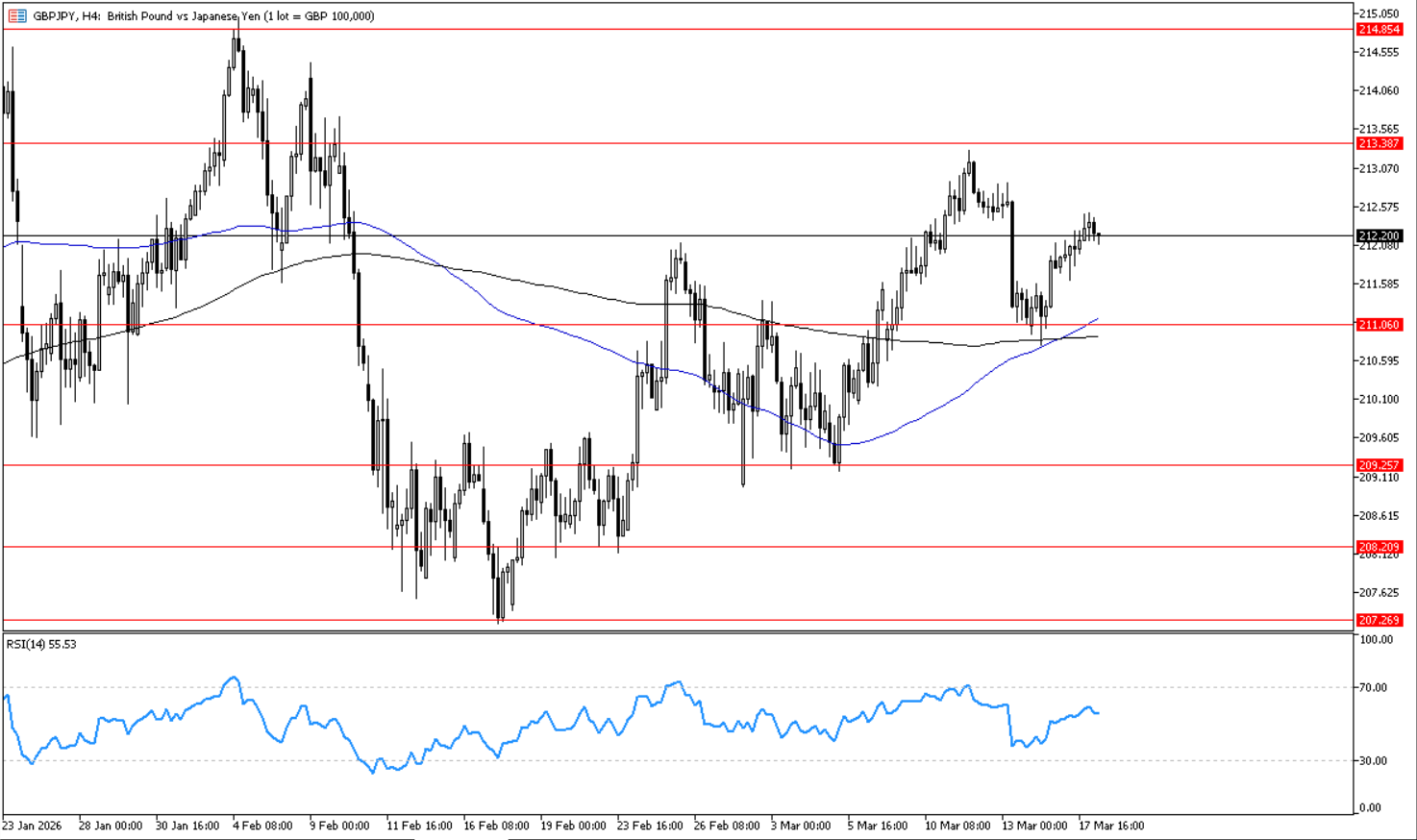Click the 215.050 price scale value
Viewport: 1417px width, 840px height.
coord(1379,13)
